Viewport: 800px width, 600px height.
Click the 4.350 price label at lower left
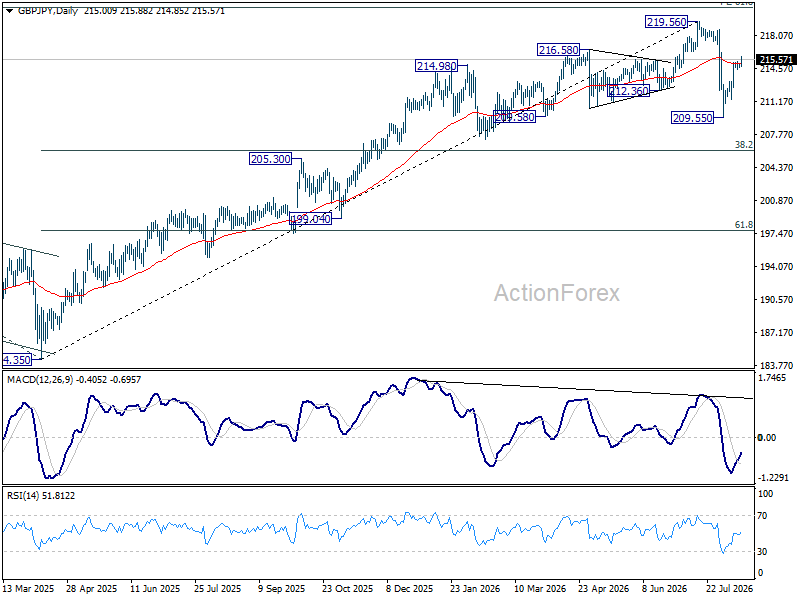(x=17, y=360)
